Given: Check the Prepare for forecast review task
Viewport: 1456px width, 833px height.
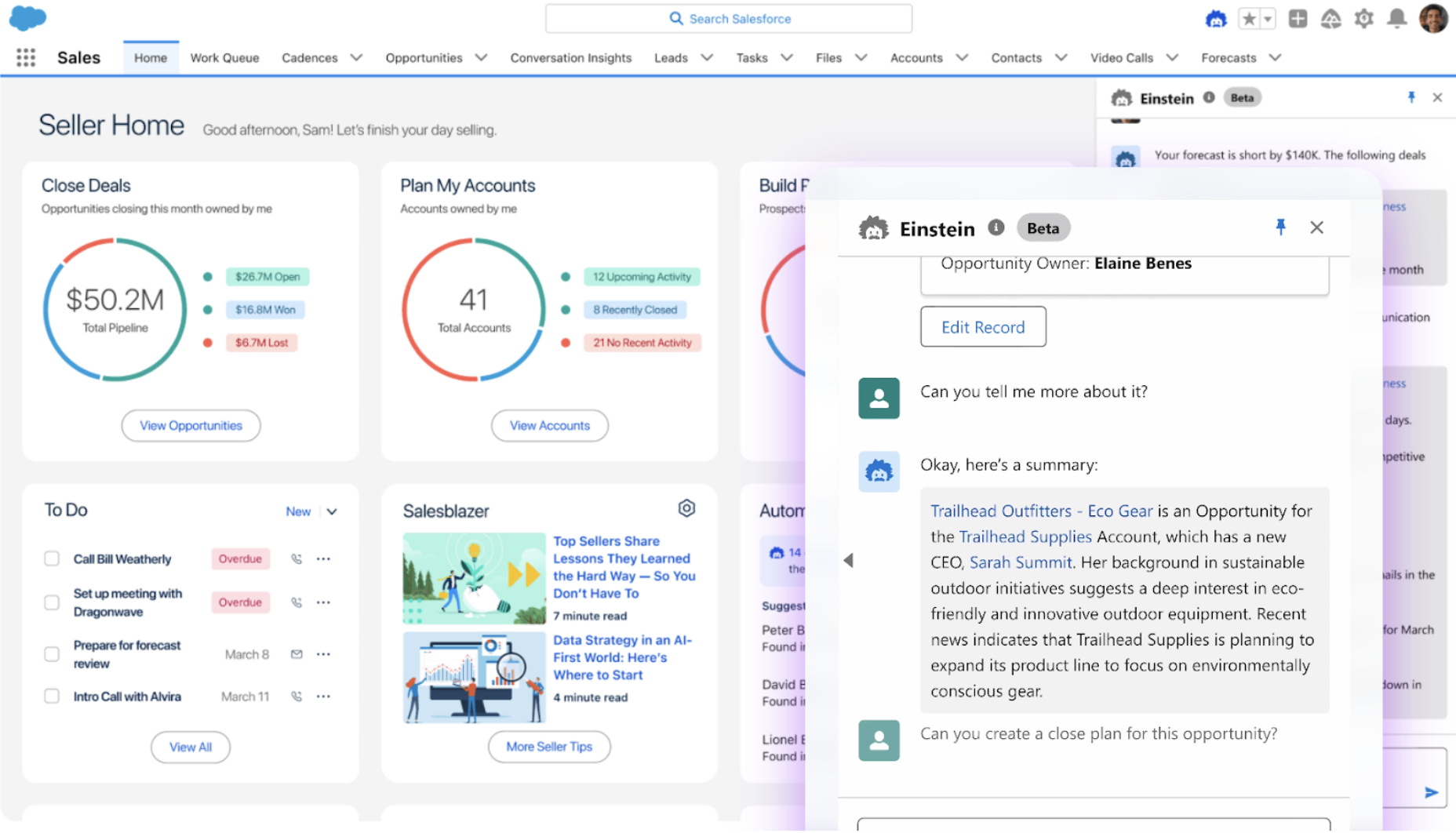Looking at the screenshot, I should pyautogui.click(x=52, y=654).
